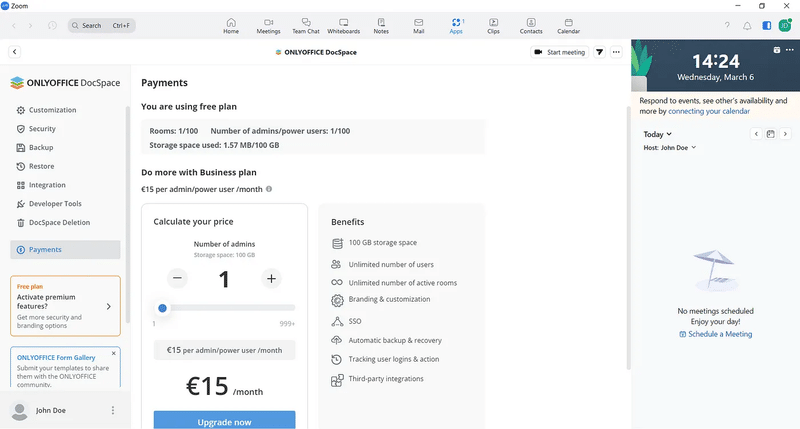The width and height of the screenshot is (800, 429).
Task: Open the filter funnel icon in the app header
Action: pyautogui.click(x=599, y=52)
